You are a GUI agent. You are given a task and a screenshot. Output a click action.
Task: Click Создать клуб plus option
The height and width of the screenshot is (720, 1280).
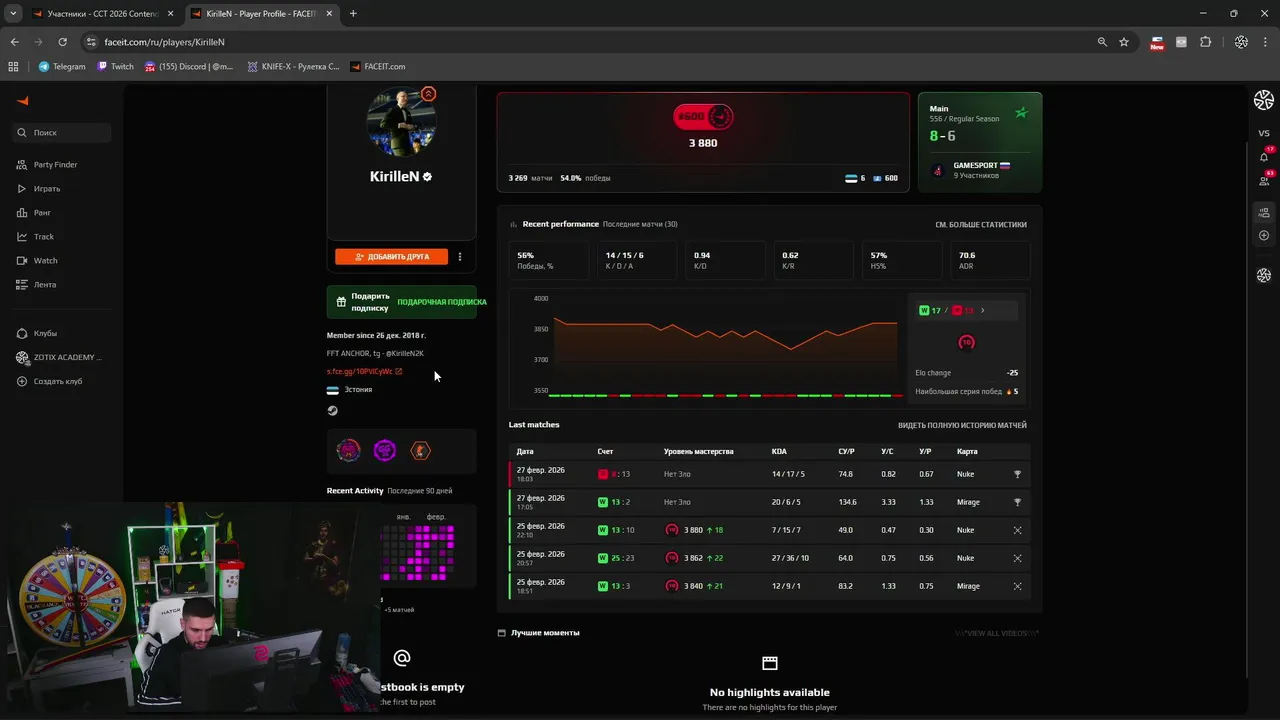50,381
